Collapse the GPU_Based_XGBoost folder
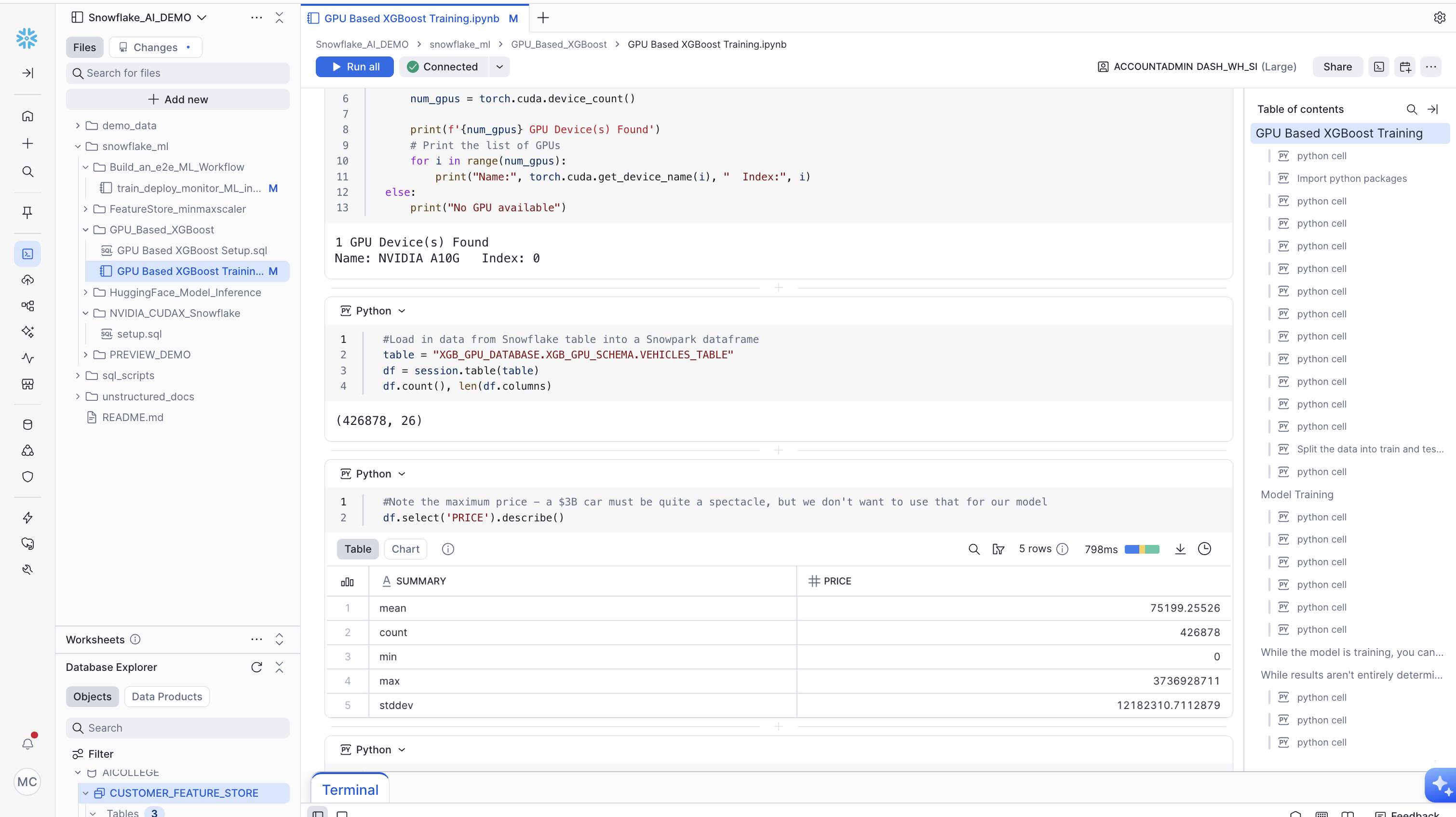This screenshot has width=1456, height=817. (85, 230)
